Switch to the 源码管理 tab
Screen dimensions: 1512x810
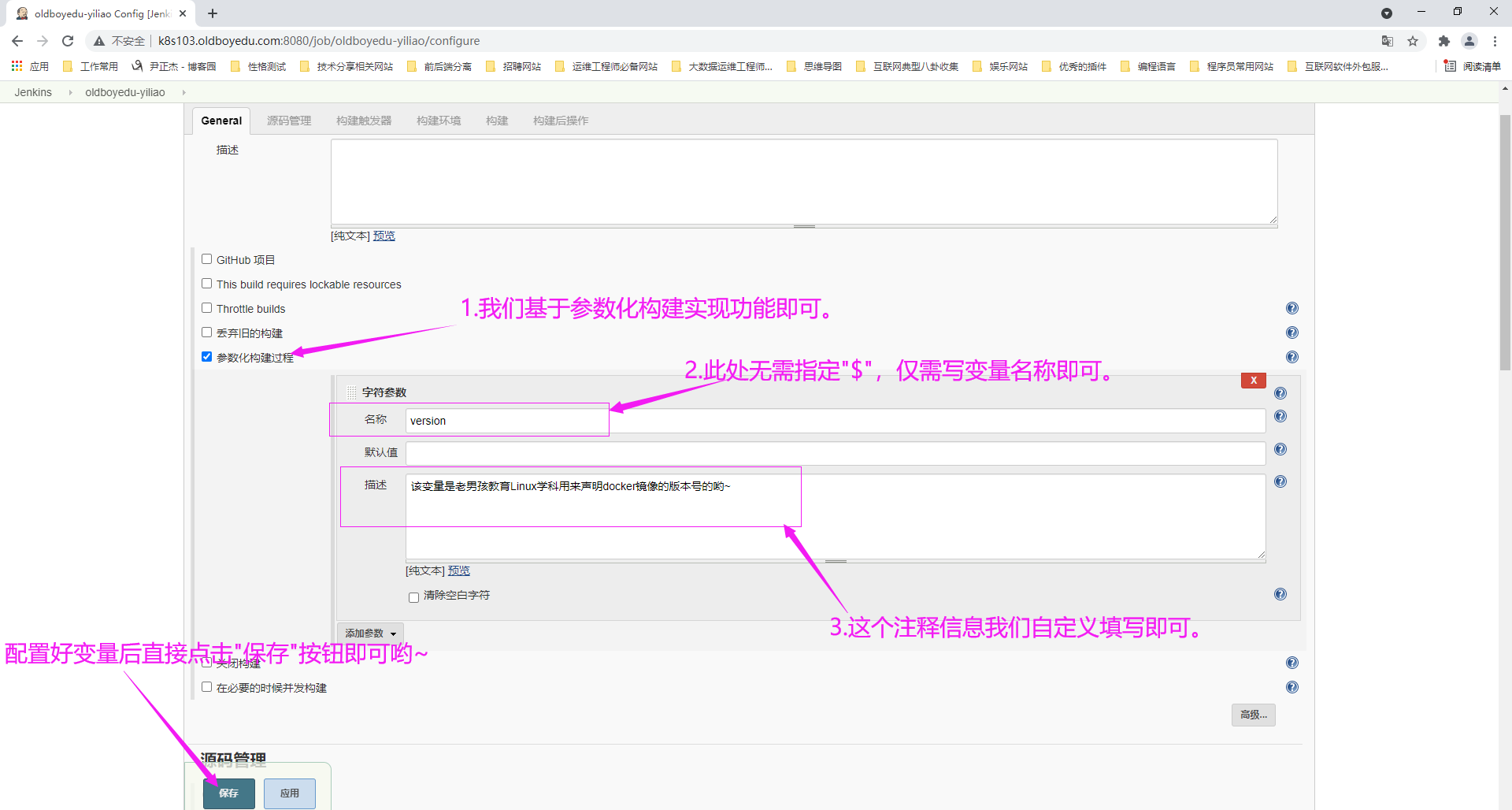289,121
